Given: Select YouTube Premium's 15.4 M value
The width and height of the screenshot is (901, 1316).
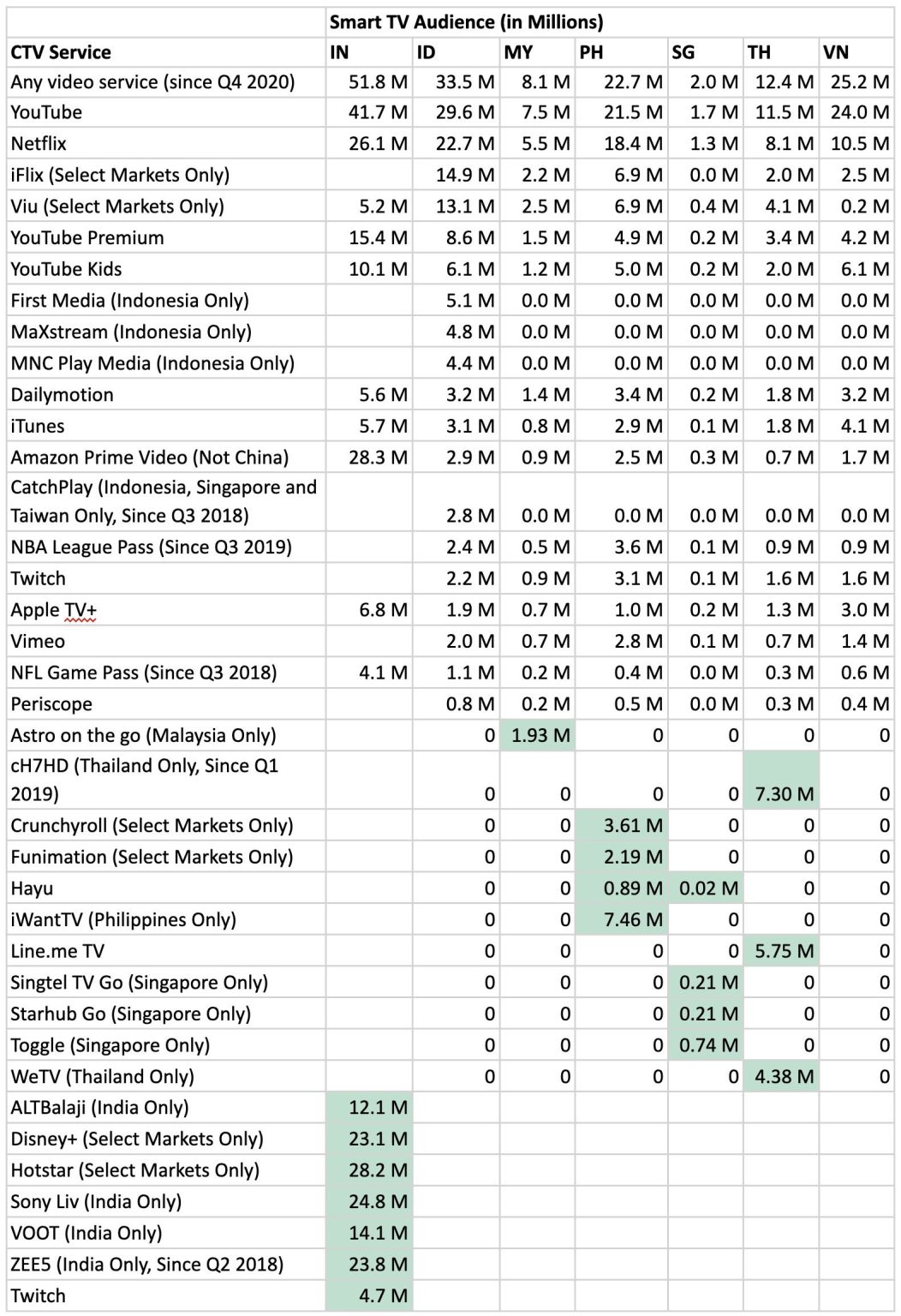Looking at the screenshot, I should pos(369,237).
